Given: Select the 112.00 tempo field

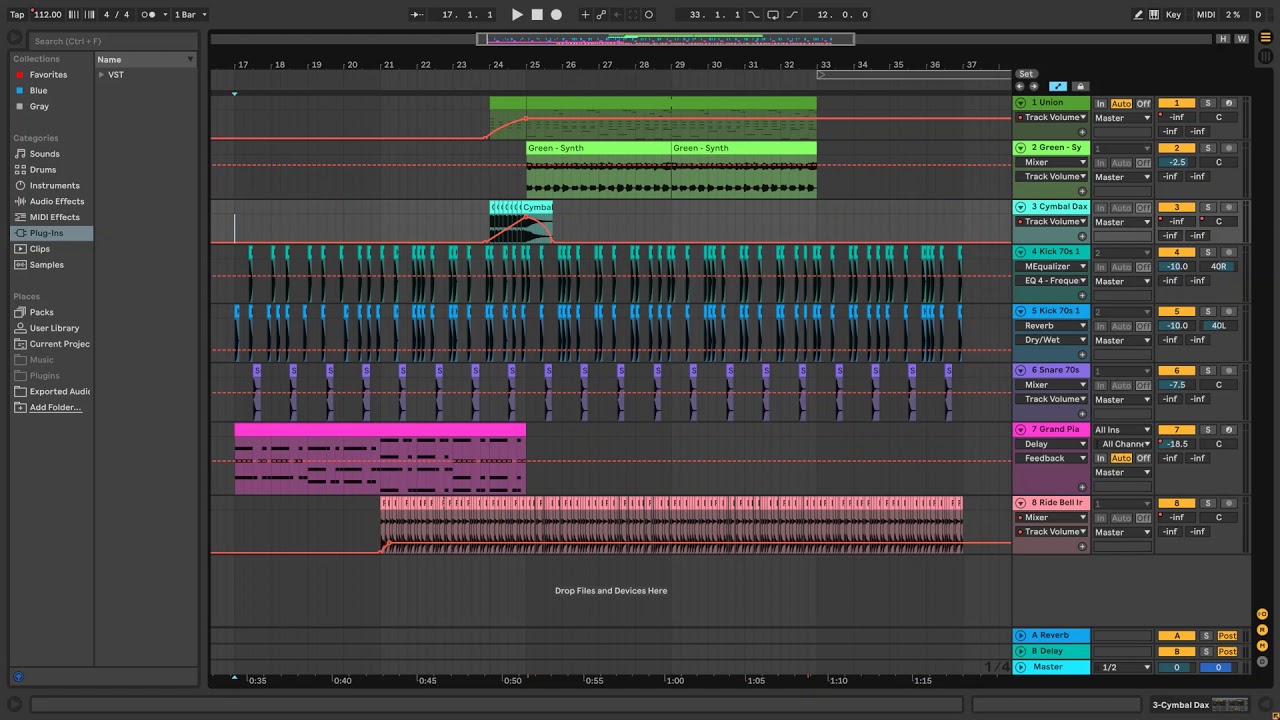Looking at the screenshot, I should pyautogui.click(x=47, y=15).
